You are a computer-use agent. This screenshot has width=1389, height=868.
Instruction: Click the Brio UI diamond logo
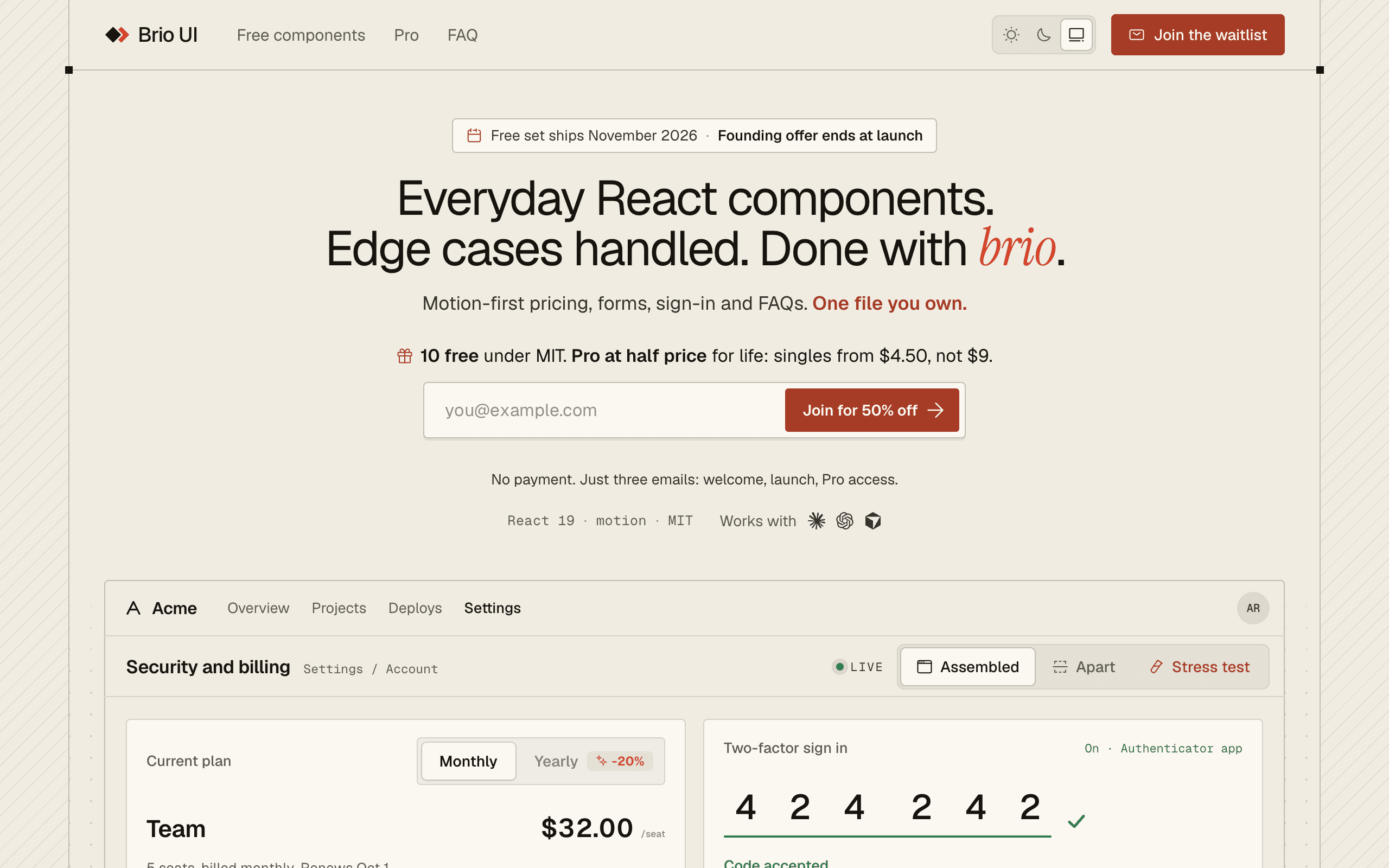pos(117,35)
